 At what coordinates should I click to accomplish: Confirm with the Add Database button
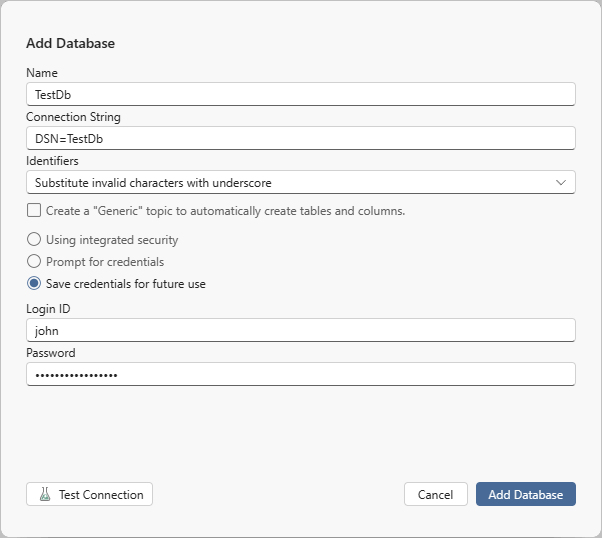pyautogui.click(x=526, y=494)
